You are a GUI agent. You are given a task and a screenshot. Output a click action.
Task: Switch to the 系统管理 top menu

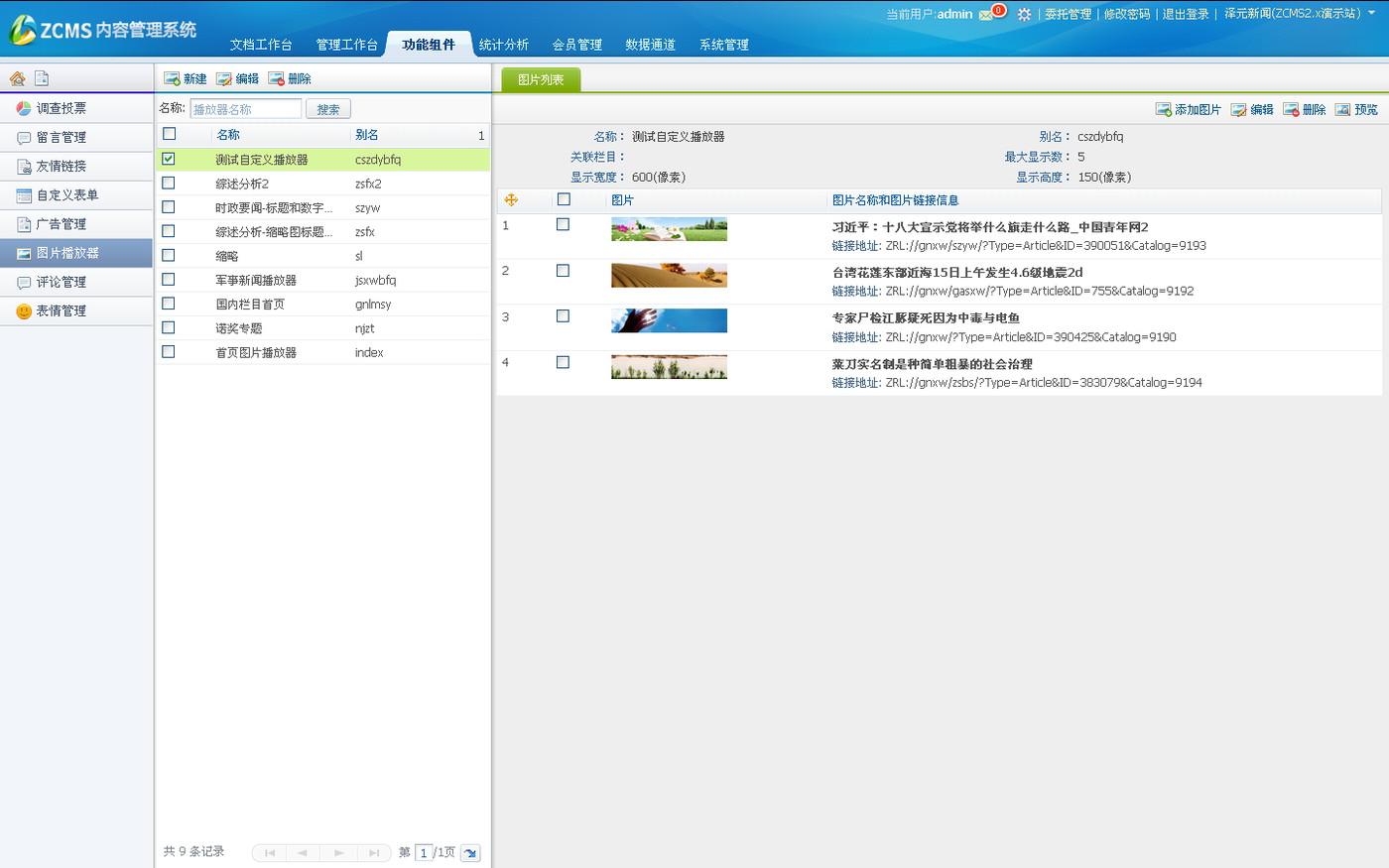[x=723, y=45]
